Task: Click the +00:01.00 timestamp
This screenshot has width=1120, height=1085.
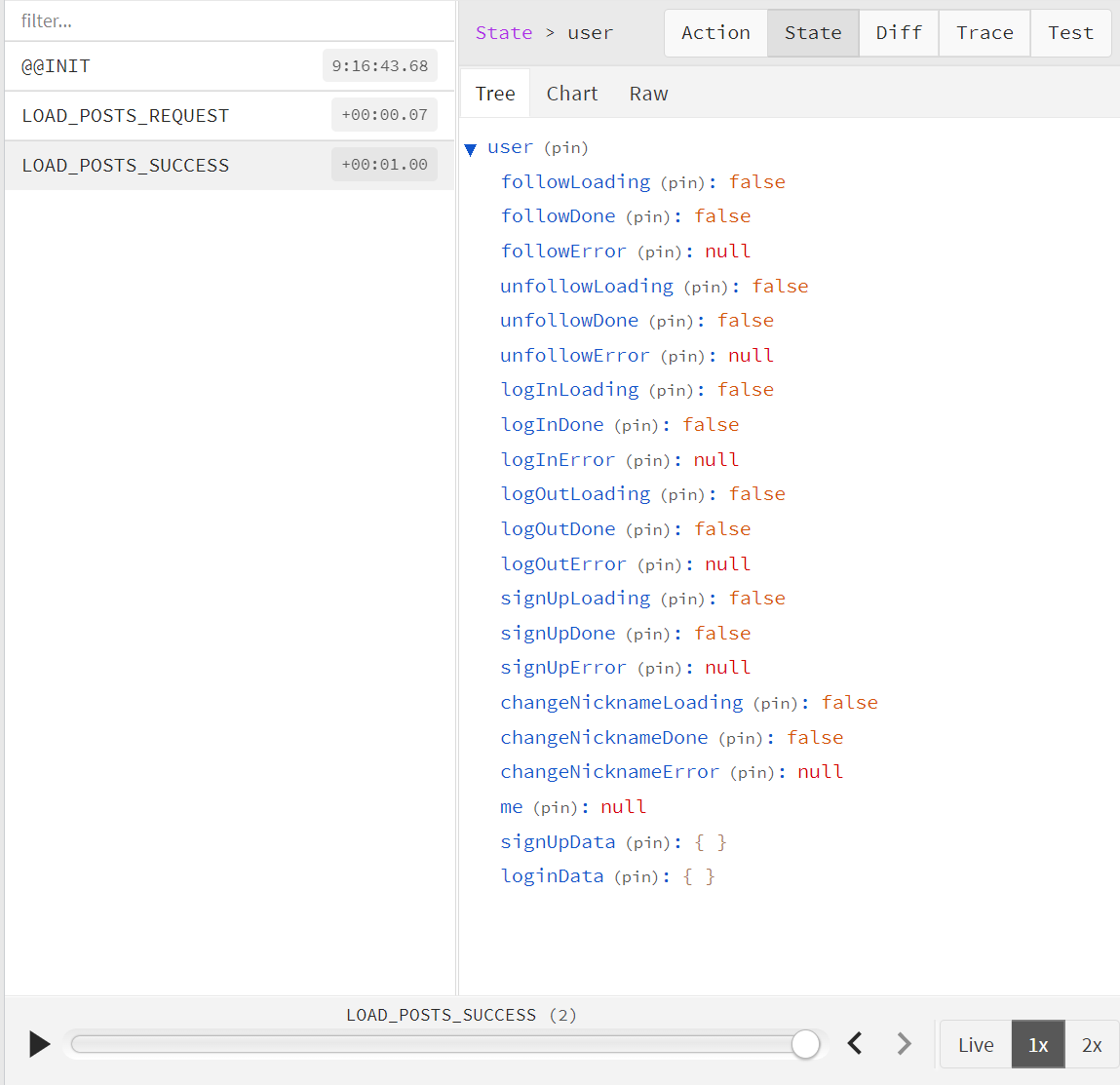Action: (384, 165)
